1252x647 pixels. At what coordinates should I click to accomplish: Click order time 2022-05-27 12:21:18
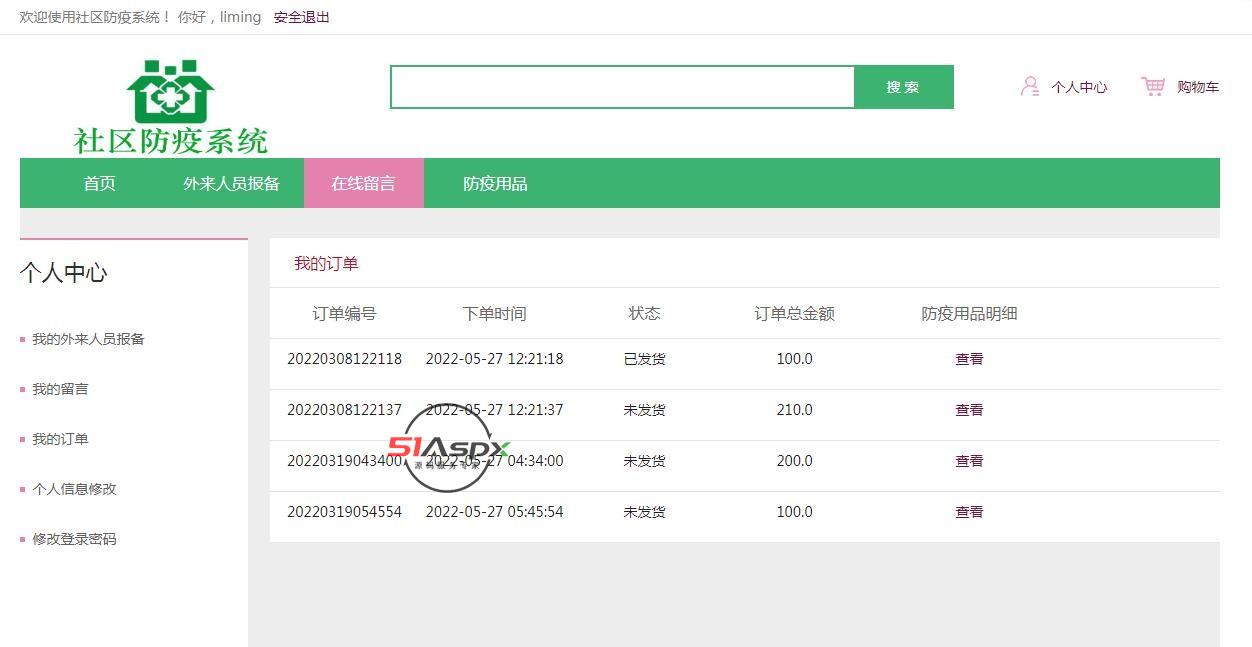pyautogui.click(x=494, y=359)
